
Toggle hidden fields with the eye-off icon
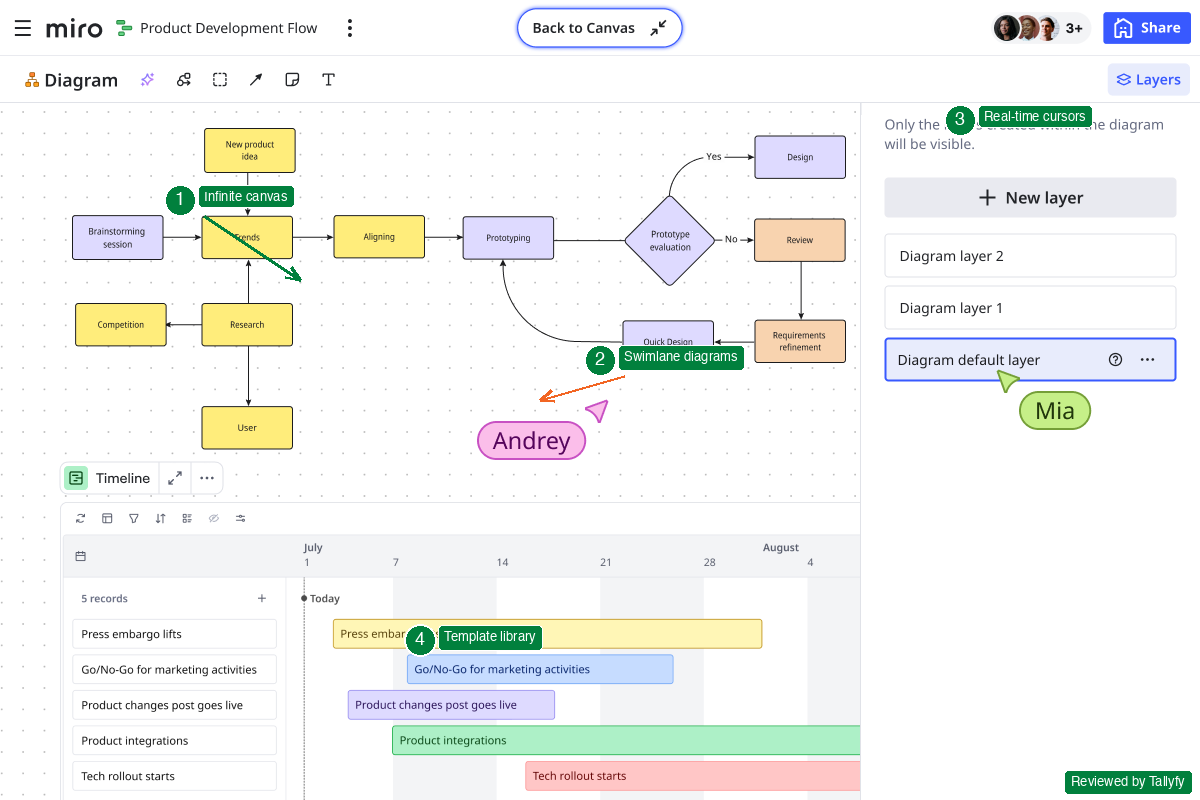click(x=213, y=518)
